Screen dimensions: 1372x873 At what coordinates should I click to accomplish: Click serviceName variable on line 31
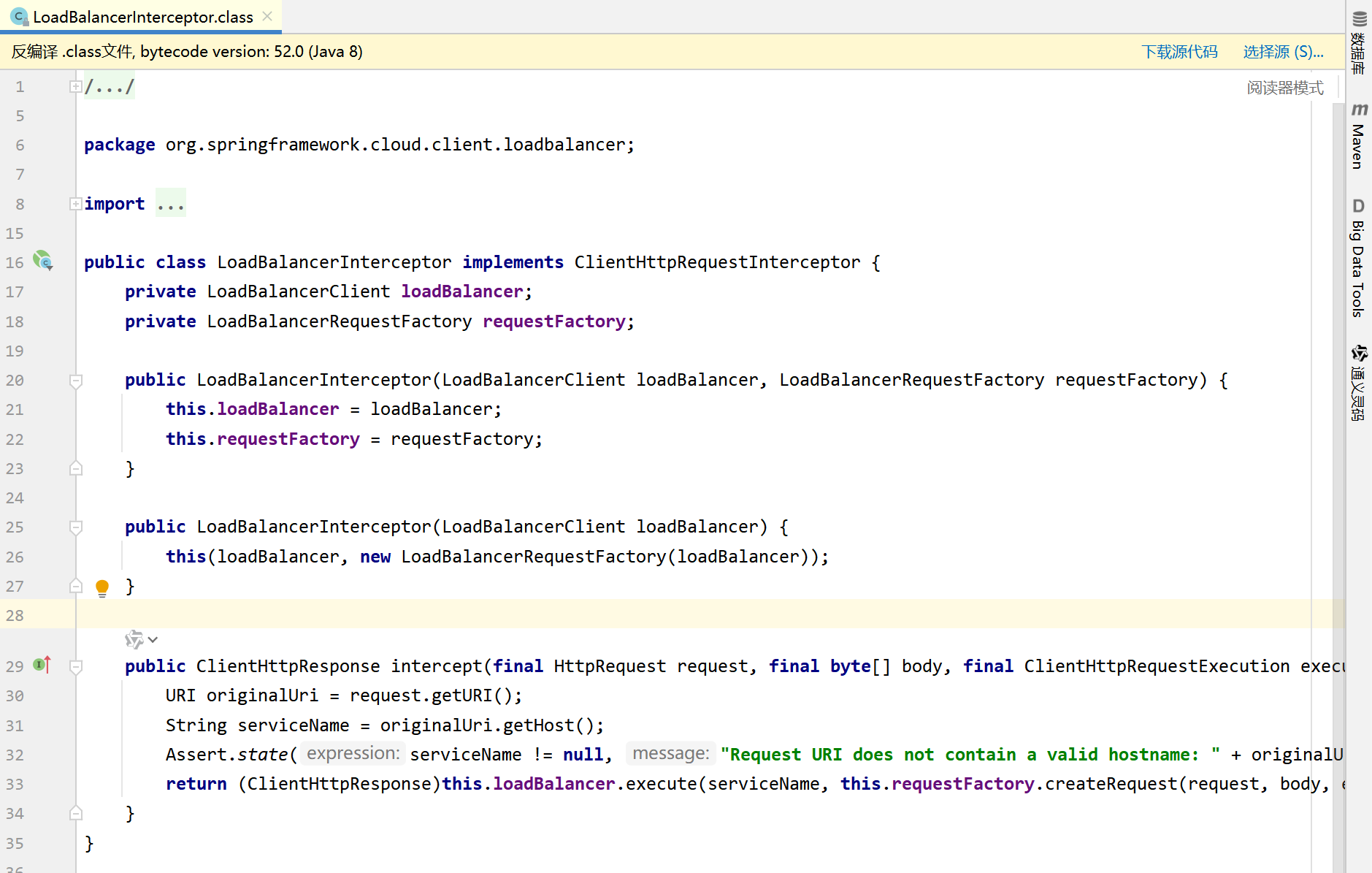294,725
